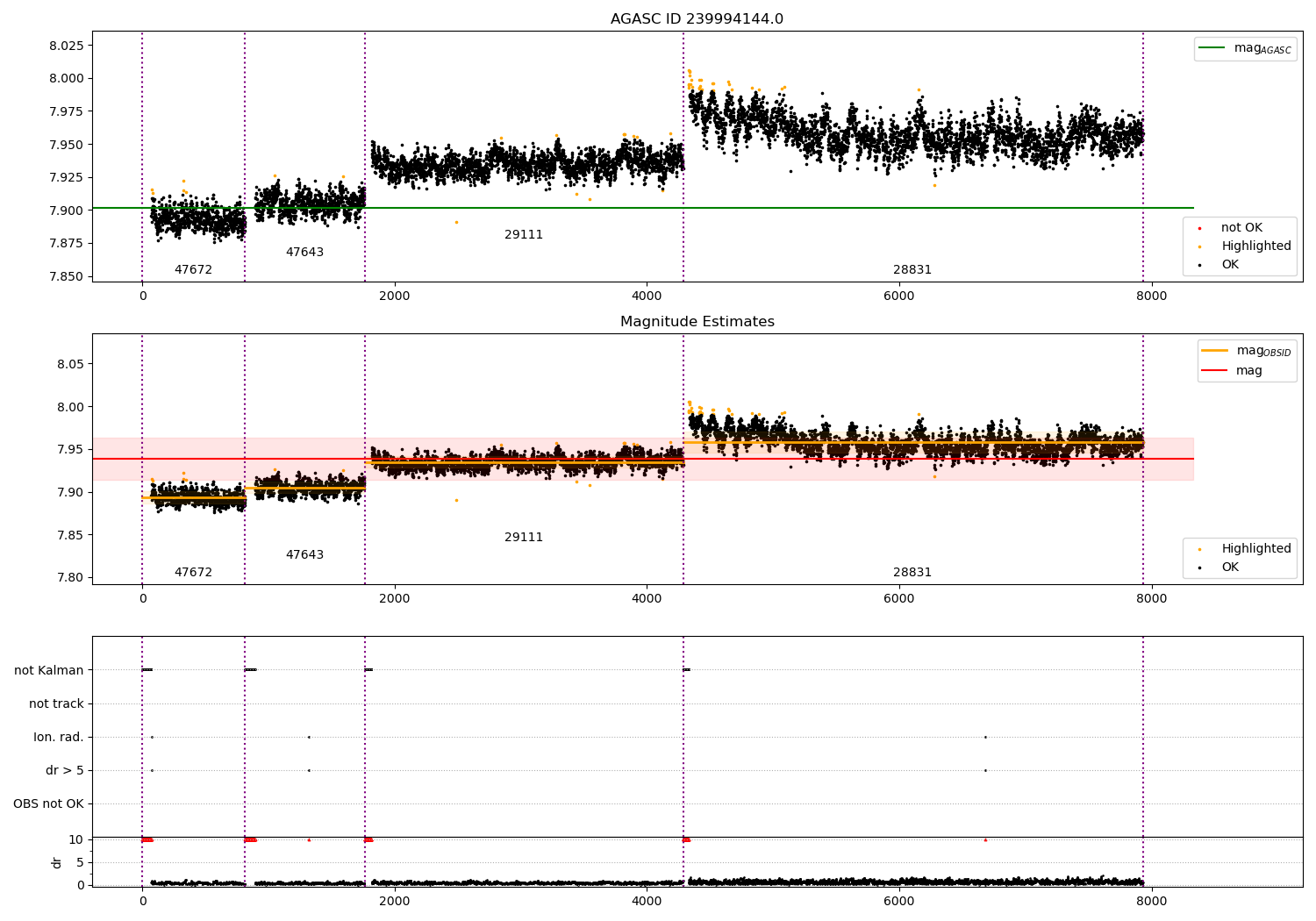
Task: Click y-axis tick 7.850
Action: (x=67, y=276)
